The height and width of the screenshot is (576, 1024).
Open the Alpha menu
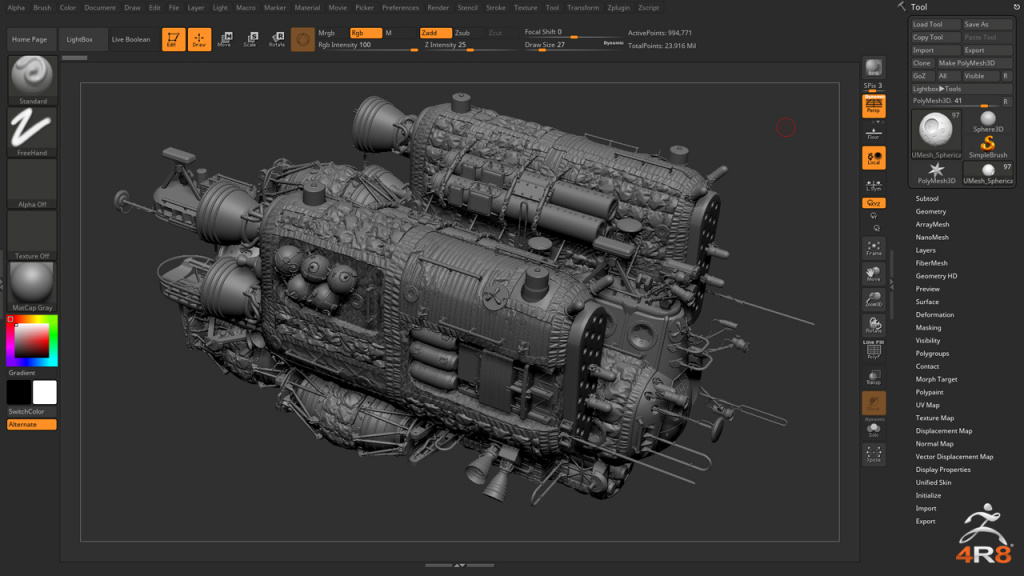point(16,8)
